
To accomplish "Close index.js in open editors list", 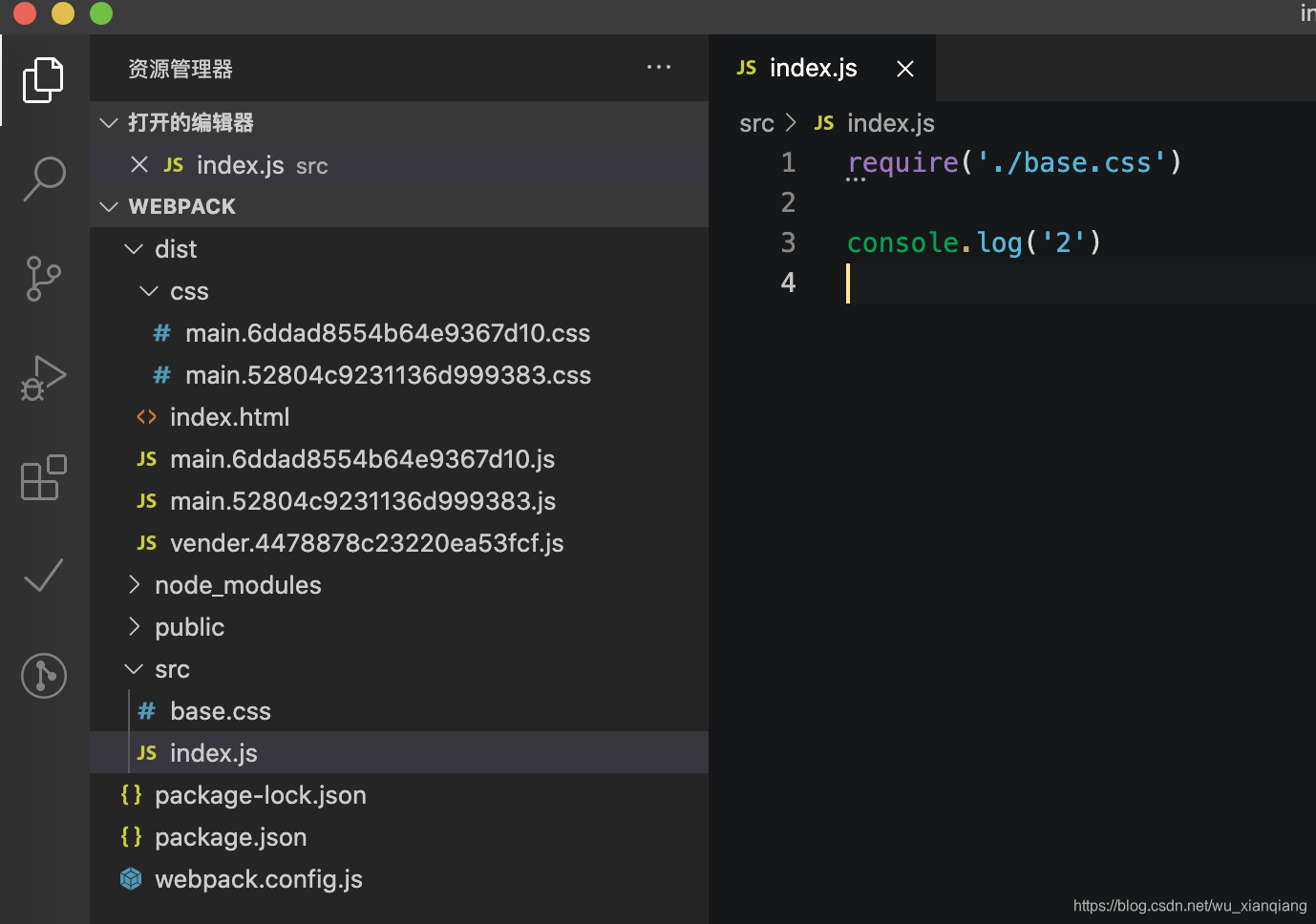I will [139, 165].
